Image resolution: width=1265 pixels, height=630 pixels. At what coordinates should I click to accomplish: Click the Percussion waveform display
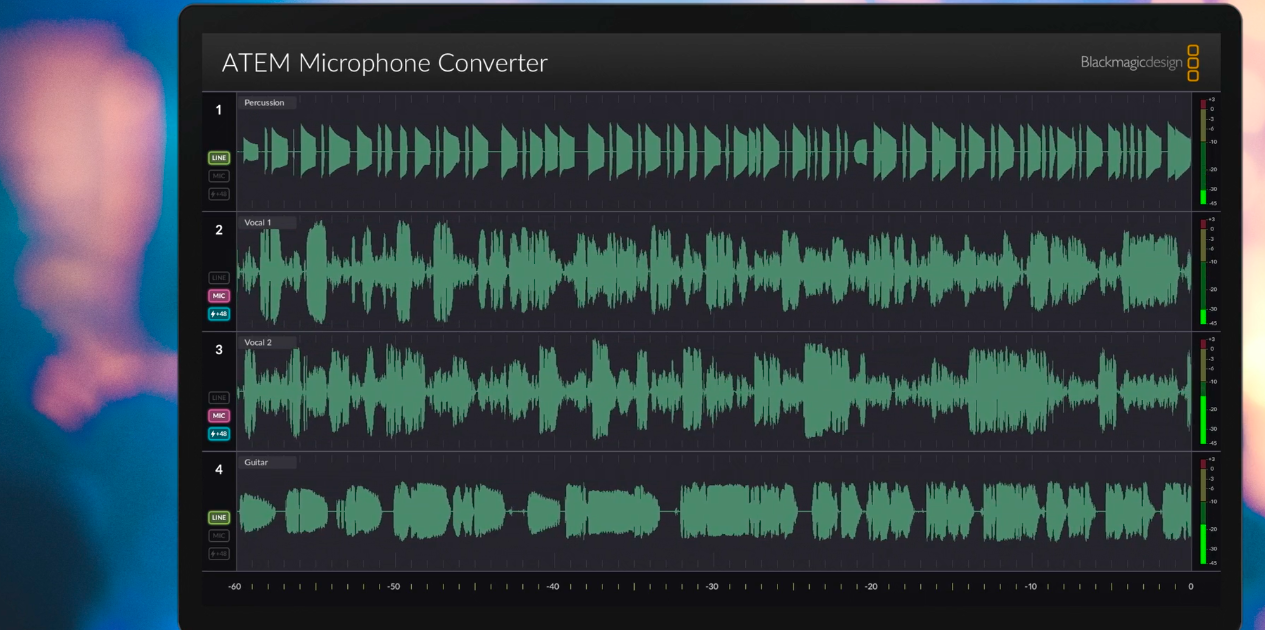714,151
